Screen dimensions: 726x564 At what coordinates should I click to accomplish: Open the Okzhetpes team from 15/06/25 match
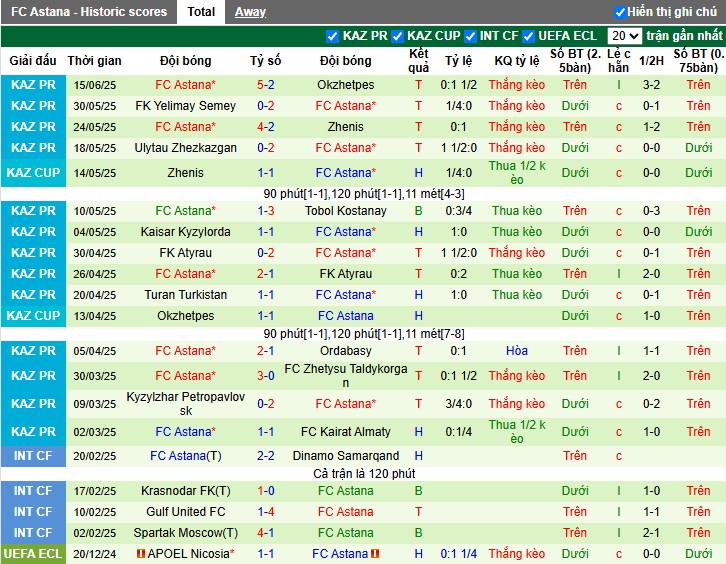coord(345,85)
